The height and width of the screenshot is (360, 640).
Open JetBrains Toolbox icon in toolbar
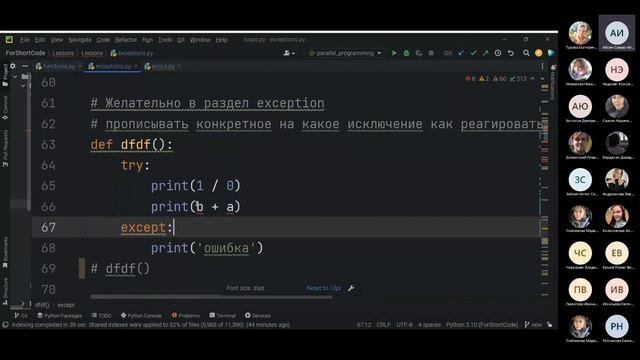click(x=551, y=53)
